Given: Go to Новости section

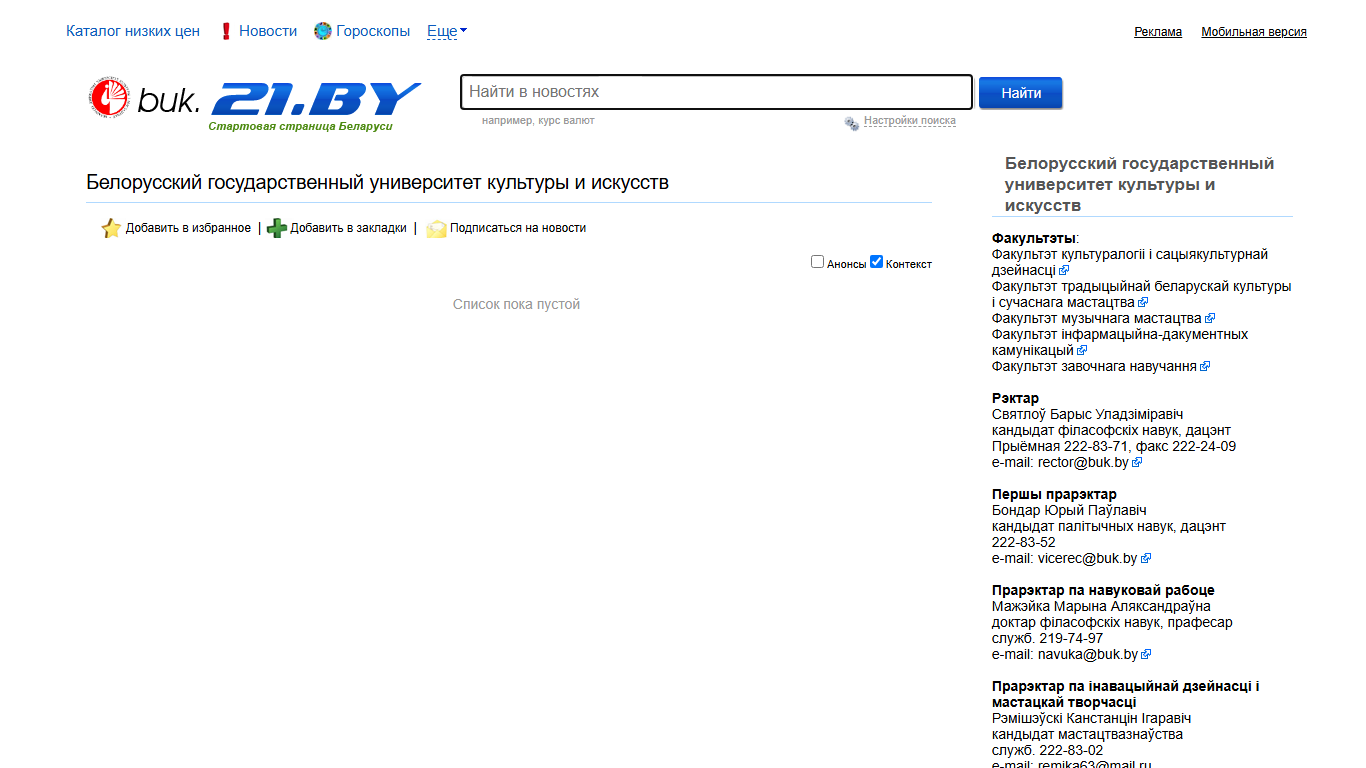Looking at the screenshot, I should pos(268,31).
